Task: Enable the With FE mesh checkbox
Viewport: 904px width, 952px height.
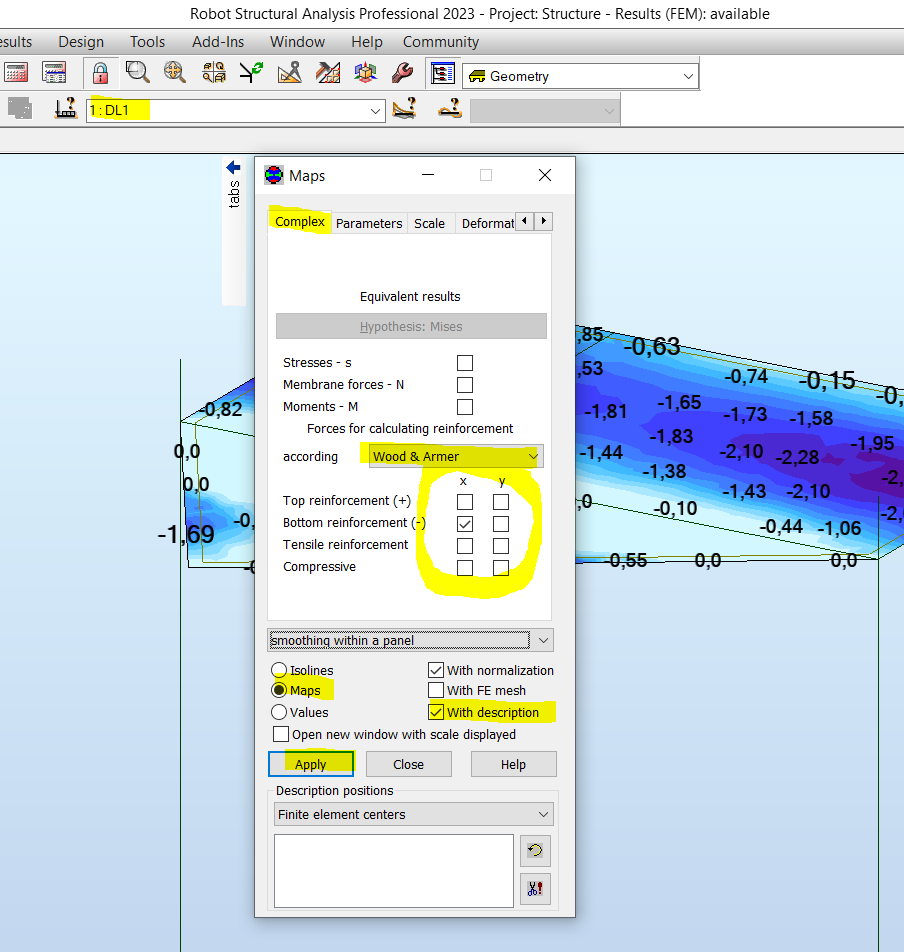Action: click(x=436, y=690)
